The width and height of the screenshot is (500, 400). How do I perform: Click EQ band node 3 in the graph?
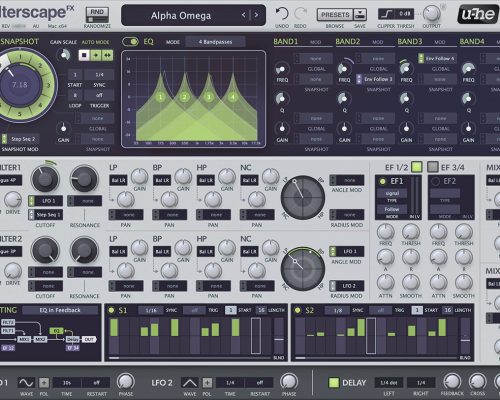(209, 97)
